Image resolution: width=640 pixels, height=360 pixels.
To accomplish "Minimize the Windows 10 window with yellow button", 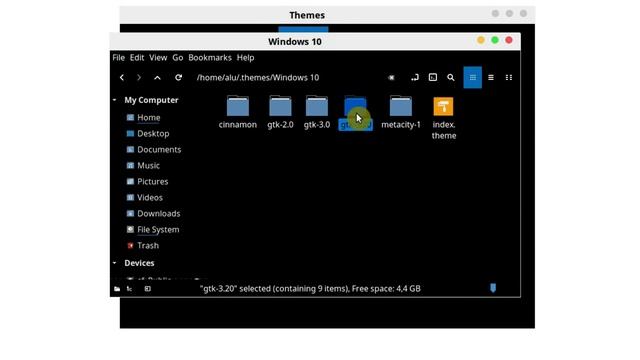I will point(481,40).
